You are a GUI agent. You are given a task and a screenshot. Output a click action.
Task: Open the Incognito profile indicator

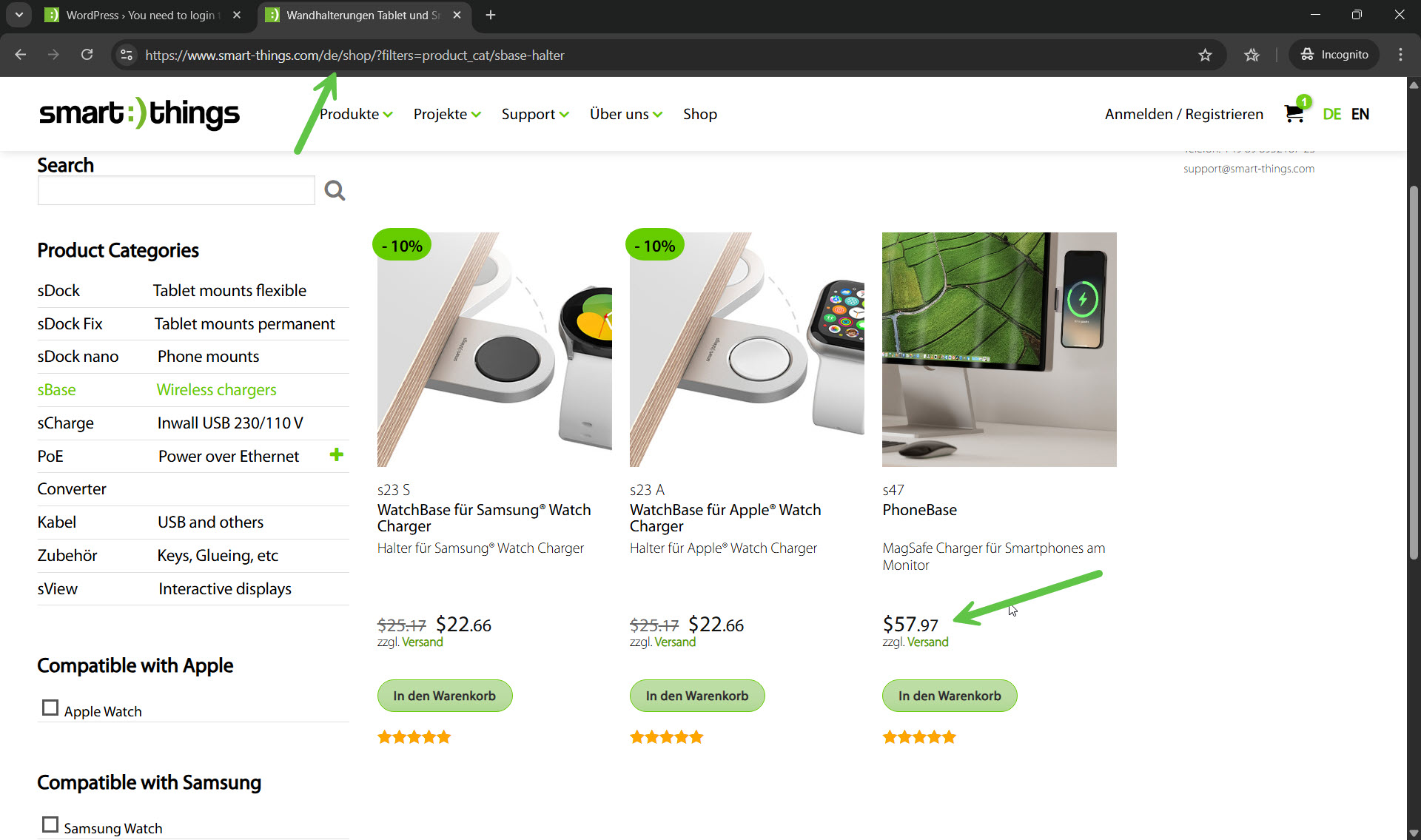1334,55
